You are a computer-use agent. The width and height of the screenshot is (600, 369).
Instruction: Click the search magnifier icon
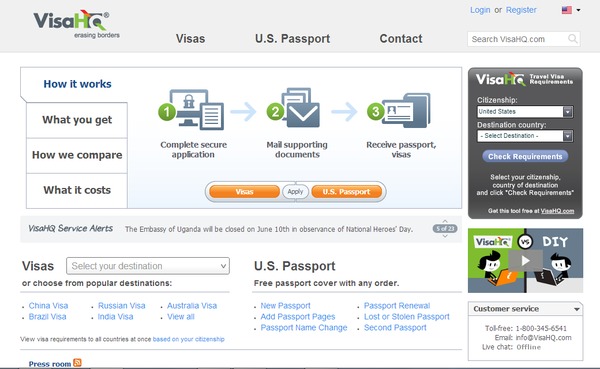[572, 39]
